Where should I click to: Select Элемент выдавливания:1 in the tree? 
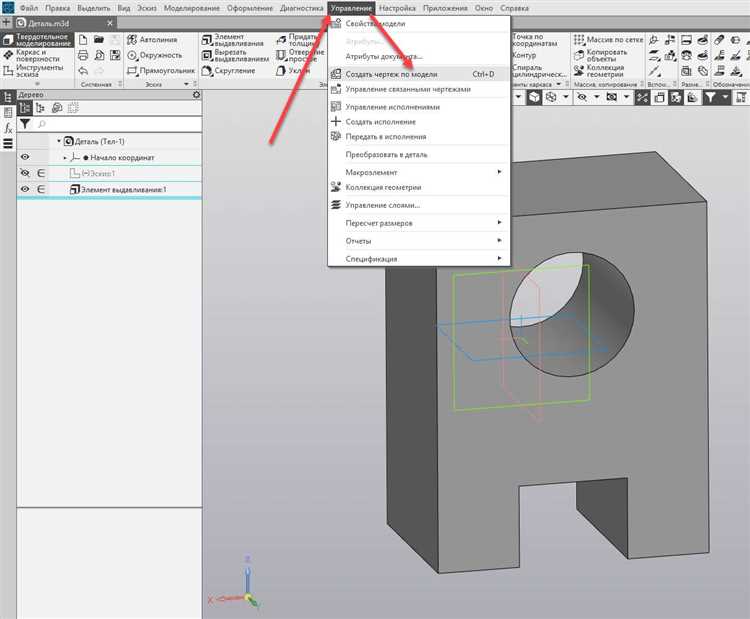click(x=118, y=189)
